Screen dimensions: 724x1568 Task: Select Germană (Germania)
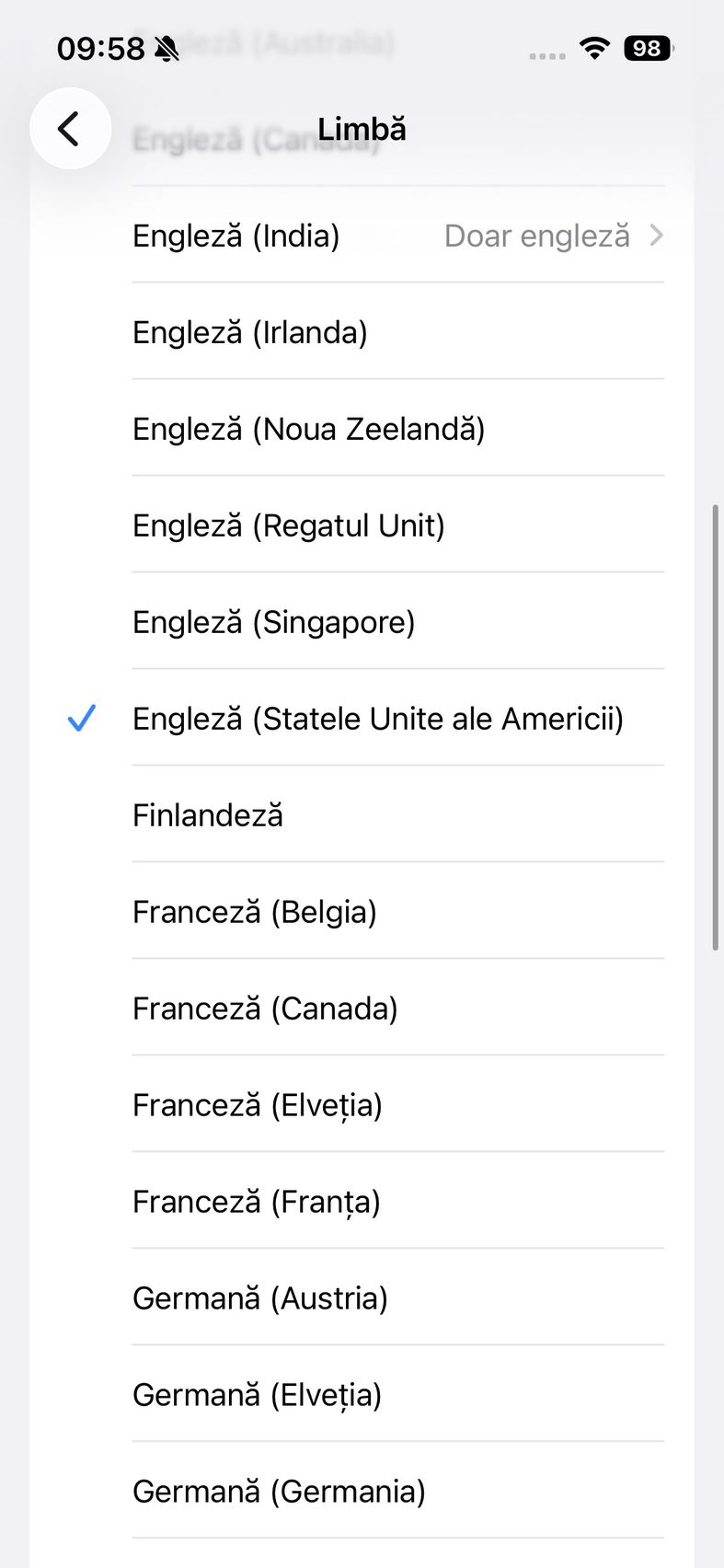279,1492
